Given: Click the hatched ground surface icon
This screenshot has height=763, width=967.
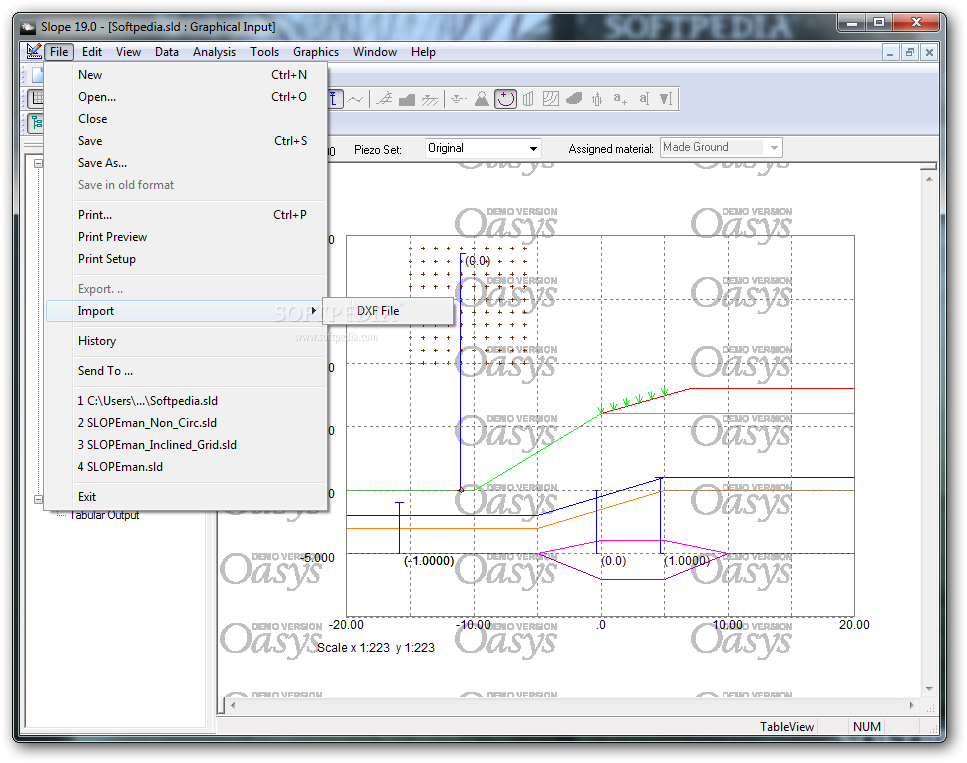Looking at the screenshot, I should tap(430, 99).
